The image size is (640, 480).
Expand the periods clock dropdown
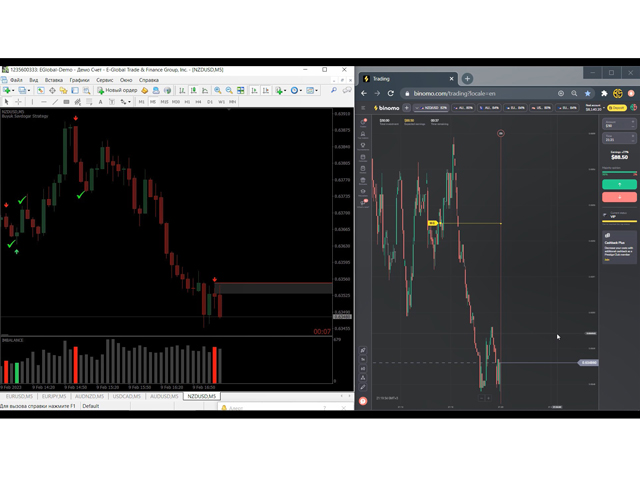[301, 90]
